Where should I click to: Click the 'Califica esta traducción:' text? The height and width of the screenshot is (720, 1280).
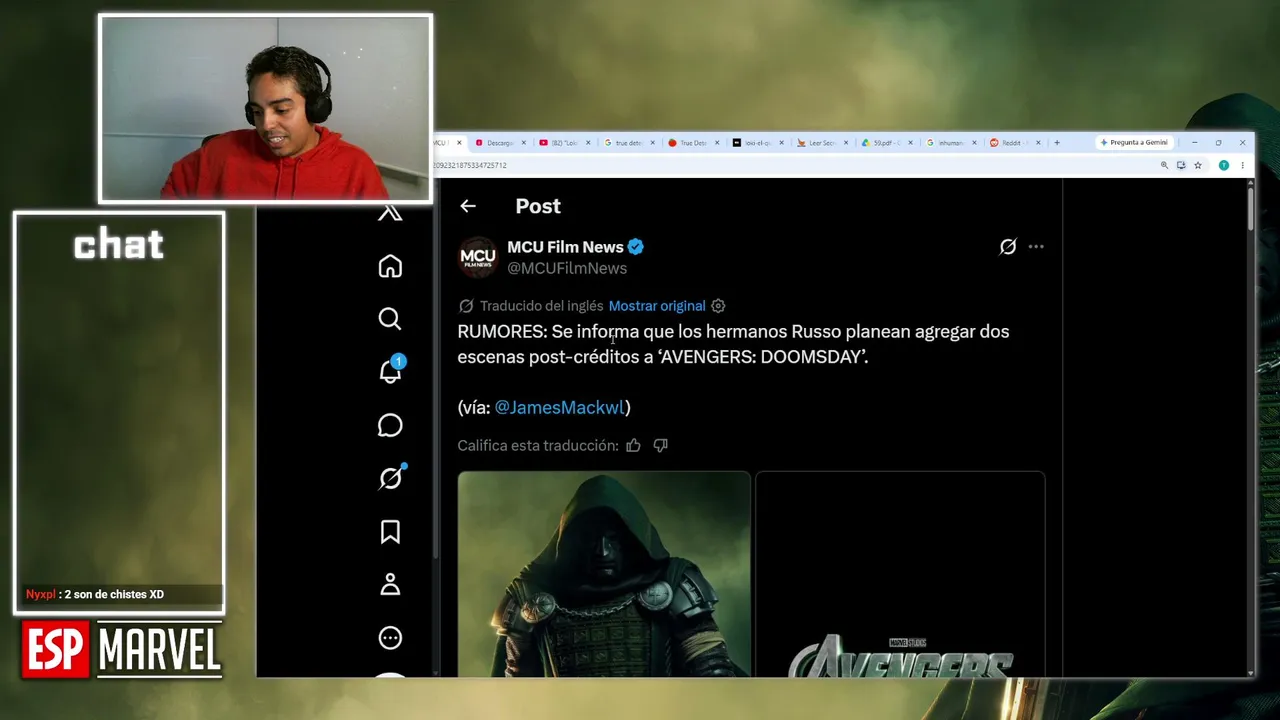538,446
